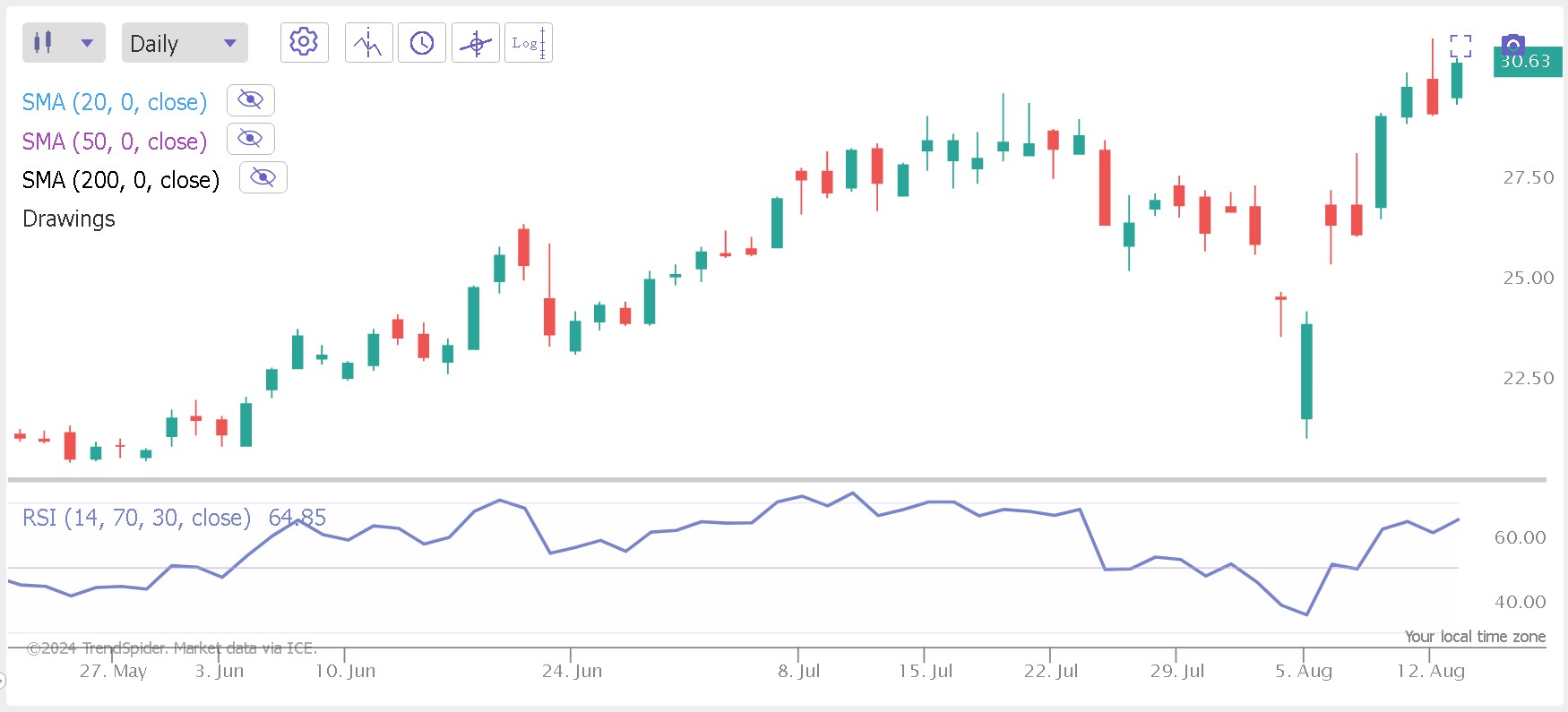Open the Daily timeframe dropdown

(x=185, y=43)
